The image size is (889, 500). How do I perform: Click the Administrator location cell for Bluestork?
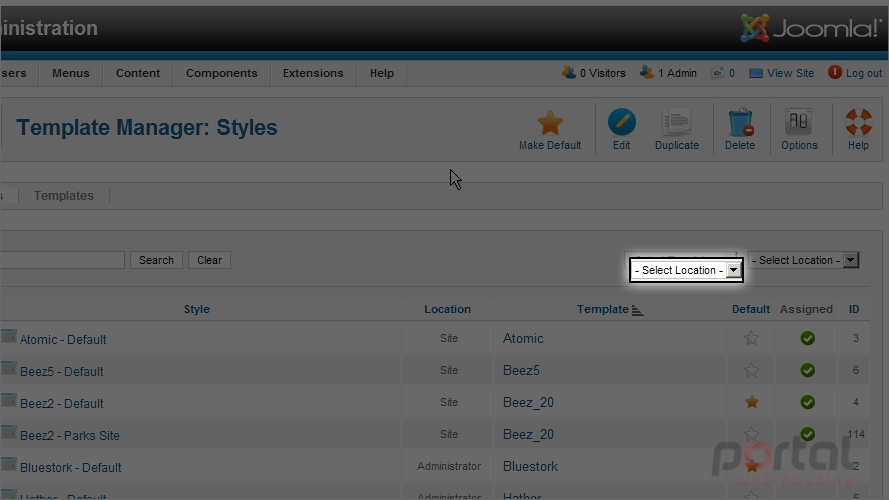(x=449, y=466)
